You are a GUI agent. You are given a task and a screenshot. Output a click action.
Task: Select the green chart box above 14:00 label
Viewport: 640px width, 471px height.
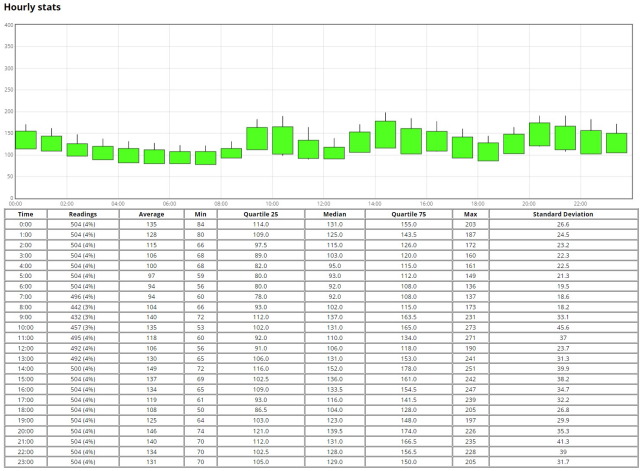(385, 135)
